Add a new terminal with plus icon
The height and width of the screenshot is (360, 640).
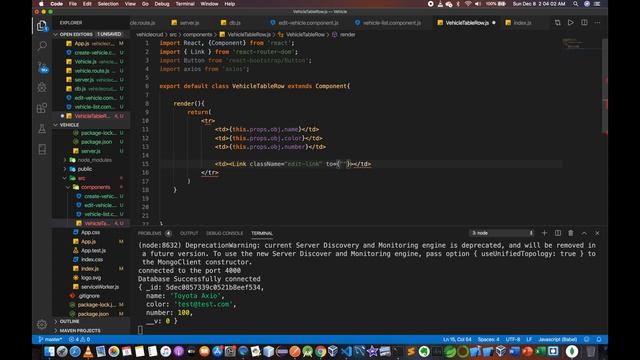(544, 233)
